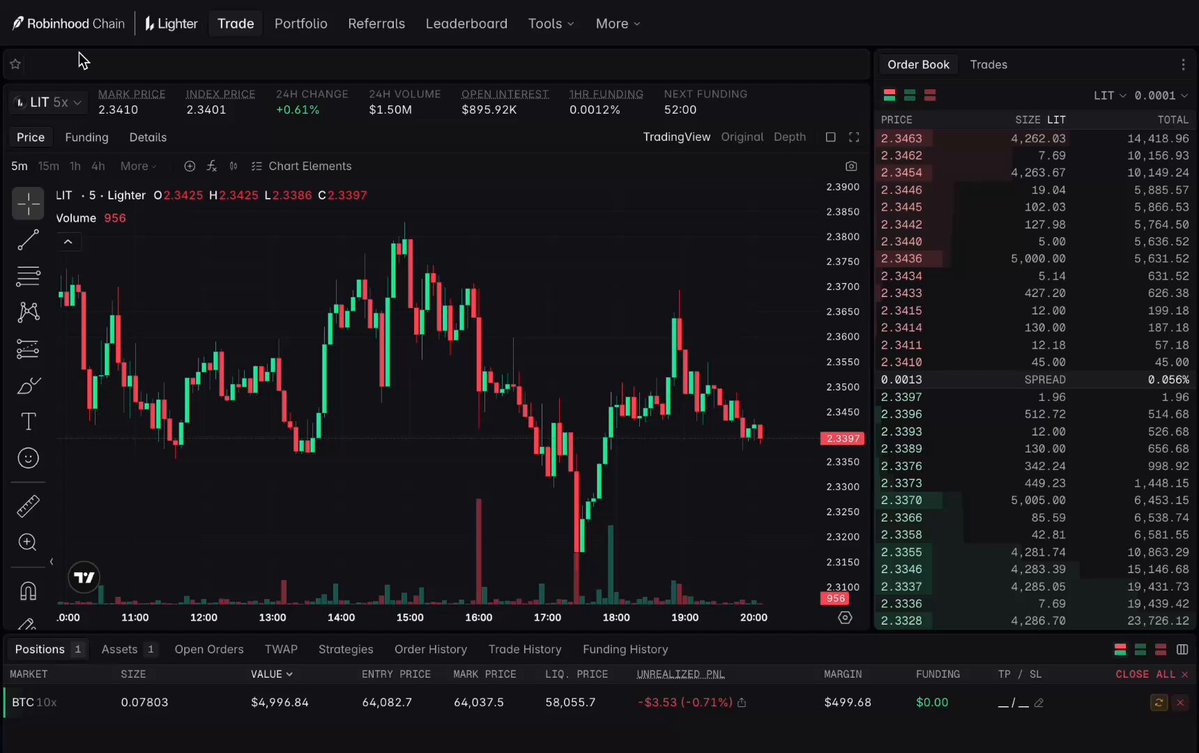This screenshot has width=1199, height=753.
Task: Toggle the magnet snap mode
Action: (28, 591)
